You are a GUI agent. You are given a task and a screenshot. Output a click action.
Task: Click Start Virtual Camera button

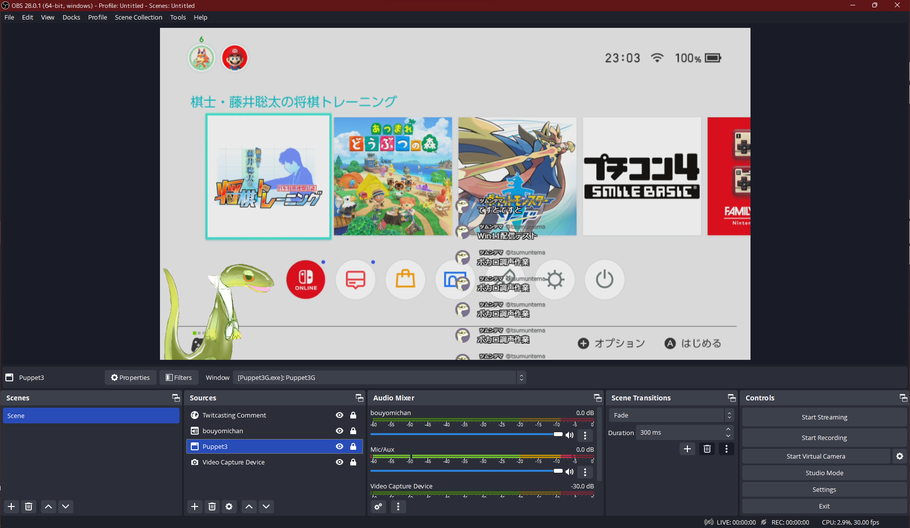(815, 456)
